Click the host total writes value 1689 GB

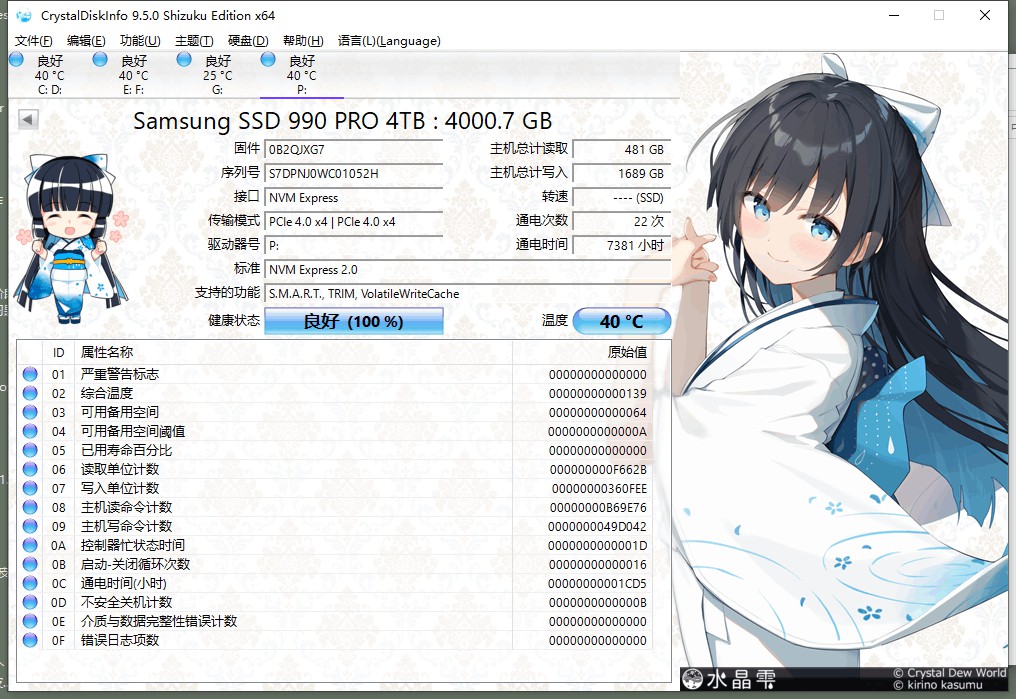tap(622, 174)
